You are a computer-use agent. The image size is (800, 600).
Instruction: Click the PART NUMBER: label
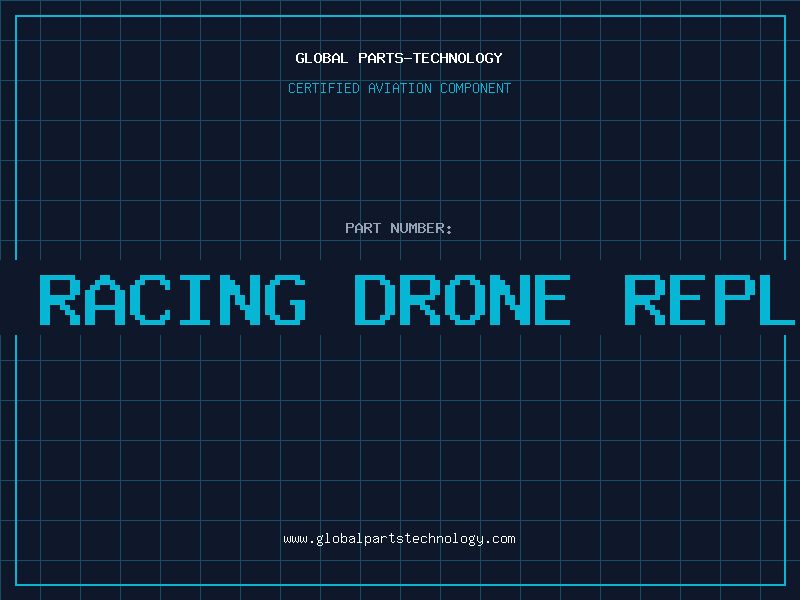click(x=399, y=228)
